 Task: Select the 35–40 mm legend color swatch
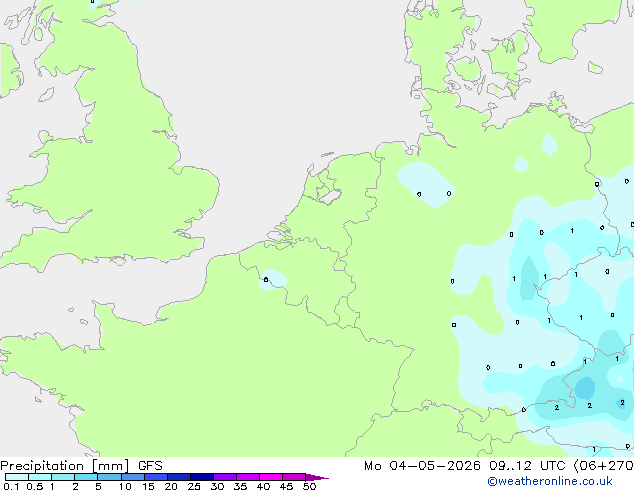(248, 477)
